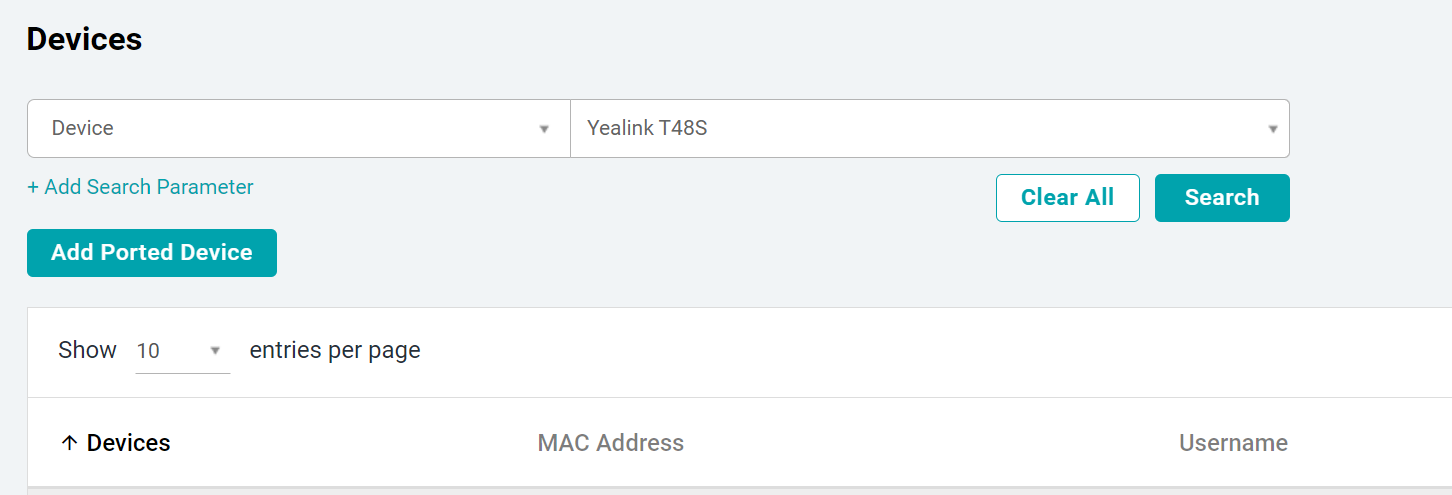This screenshot has width=1452, height=495.
Task: Click the Show label text
Action: (x=87, y=350)
